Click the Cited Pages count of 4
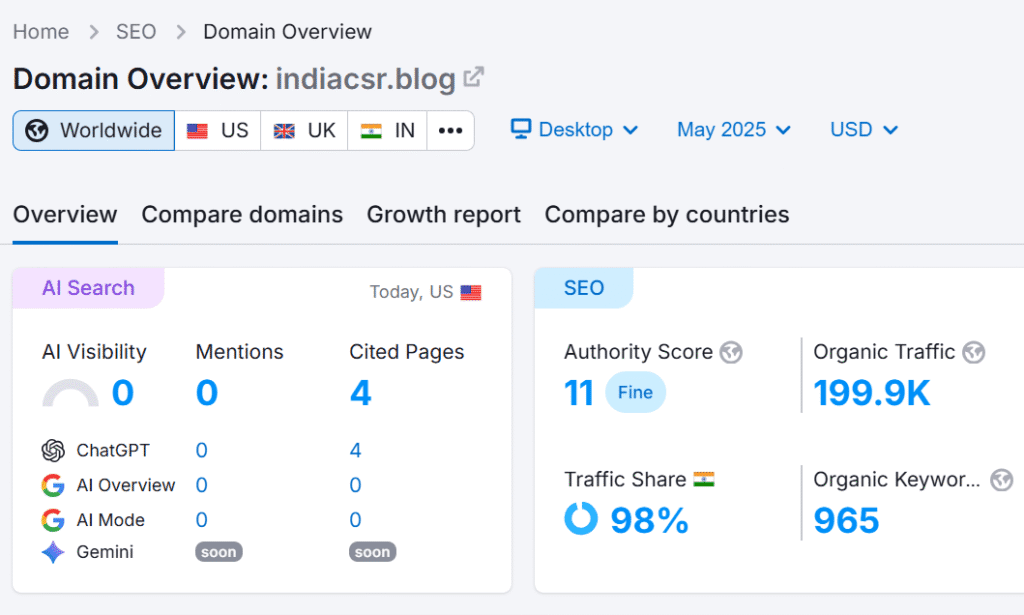 [x=360, y=392]
